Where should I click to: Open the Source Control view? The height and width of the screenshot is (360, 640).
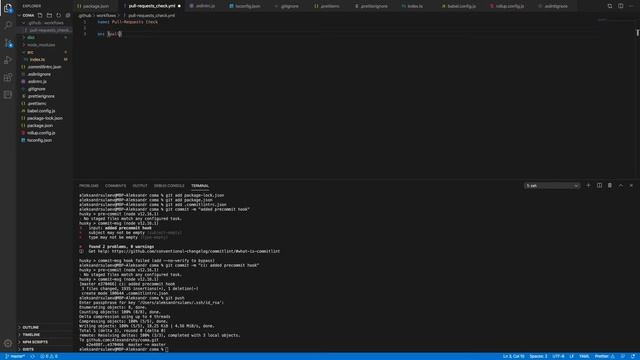click(8, 43)
